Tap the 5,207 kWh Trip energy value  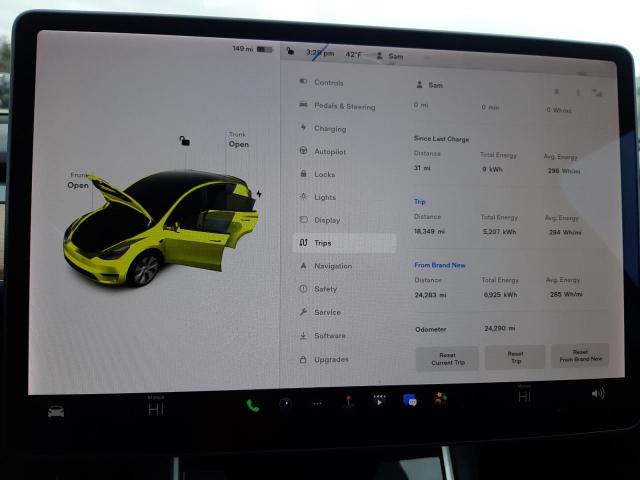pos(500,231)
